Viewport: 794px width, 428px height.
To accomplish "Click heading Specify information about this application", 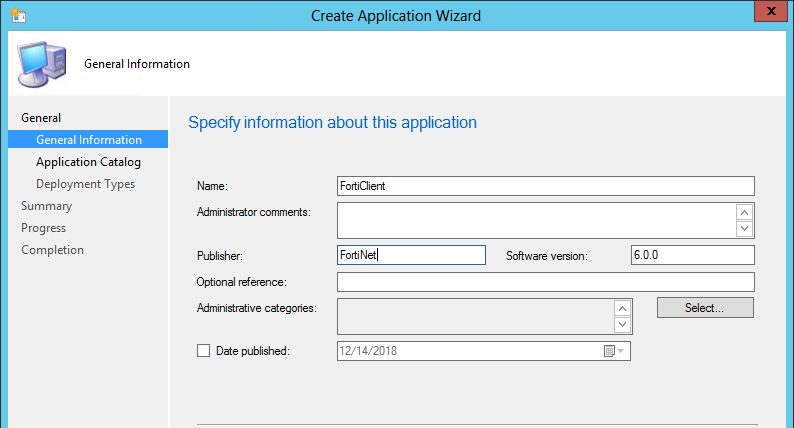I will click(x=332, y=123).
